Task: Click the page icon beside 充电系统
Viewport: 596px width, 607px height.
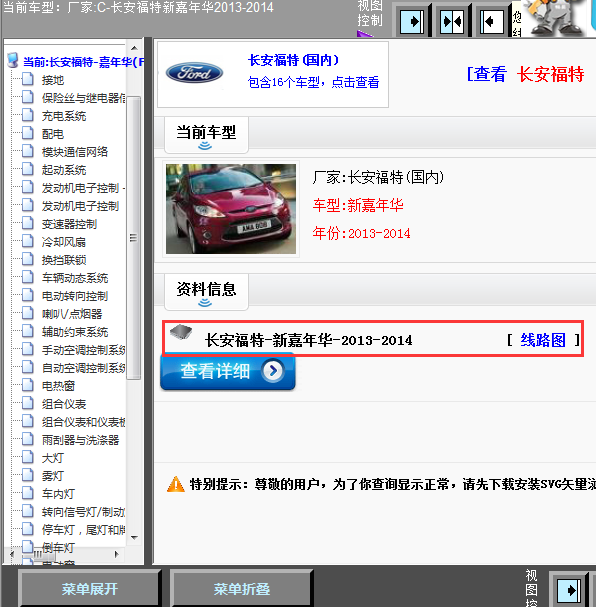Action: [x=27, y=115]
